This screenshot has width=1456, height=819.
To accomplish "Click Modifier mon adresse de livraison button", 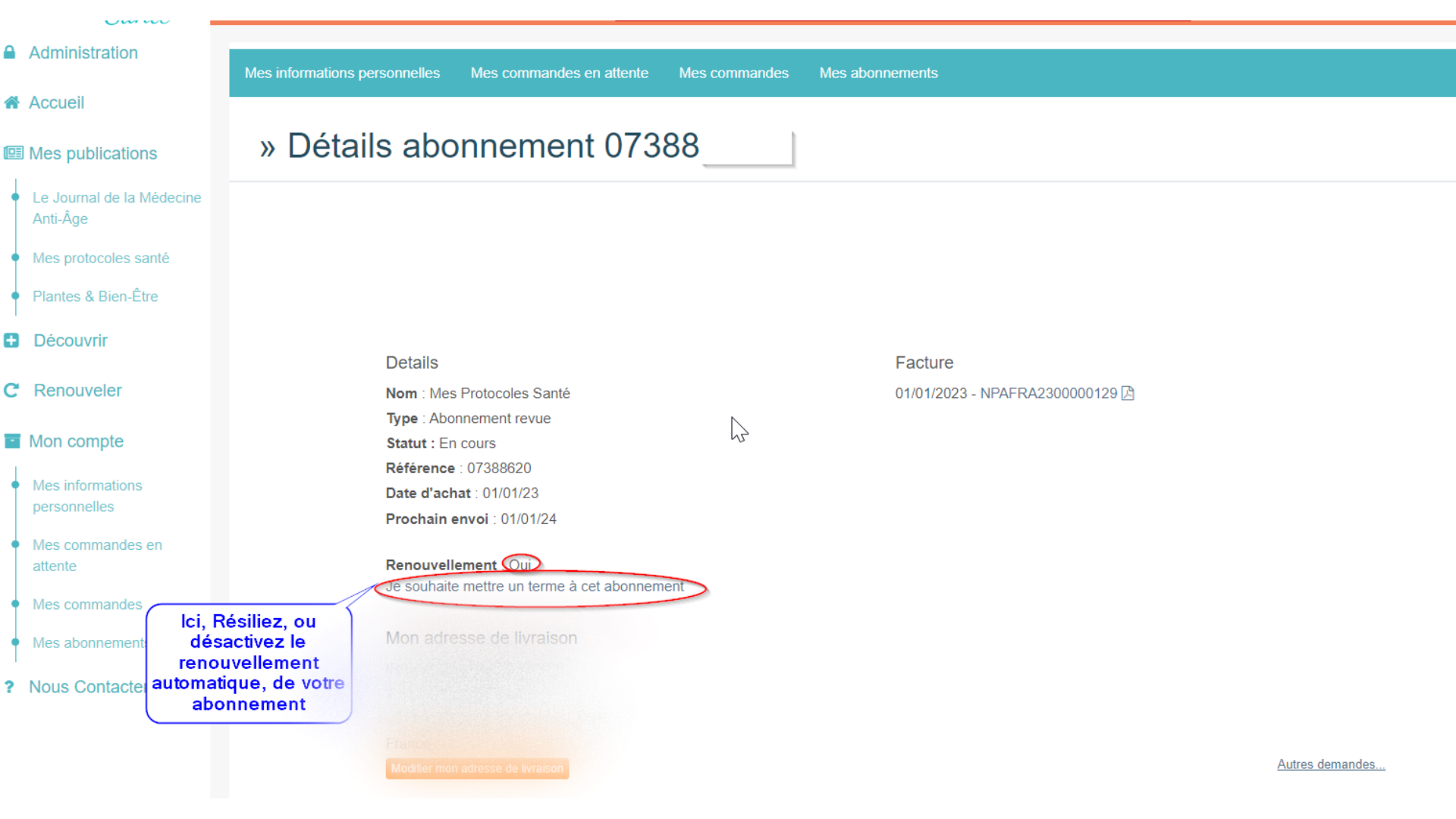I will 477,768.
